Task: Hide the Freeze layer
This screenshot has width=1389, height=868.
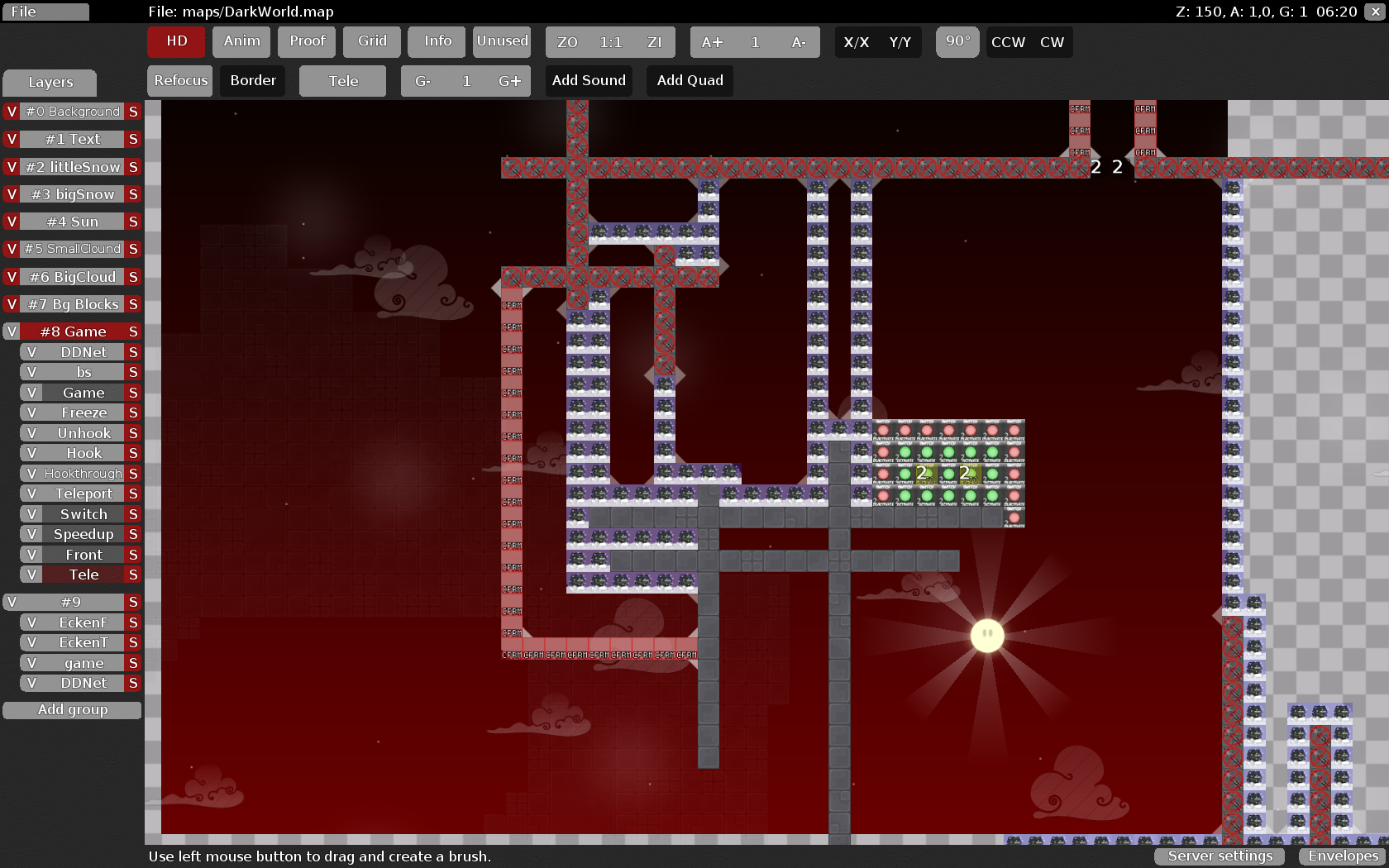Action: (31, 413)
